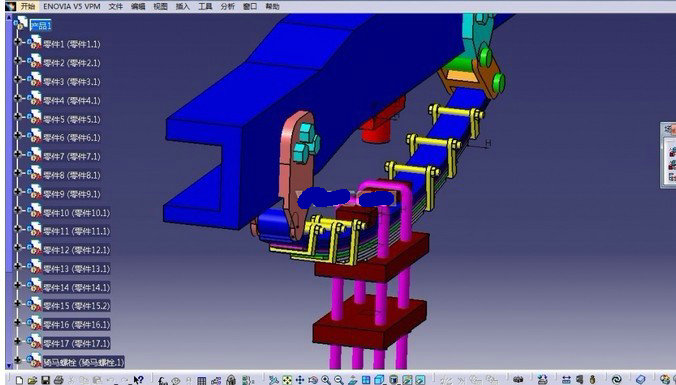Screen dimensions: 676x385
Task: Toggle the Hide/Show icon
Action: coord(407,380)
